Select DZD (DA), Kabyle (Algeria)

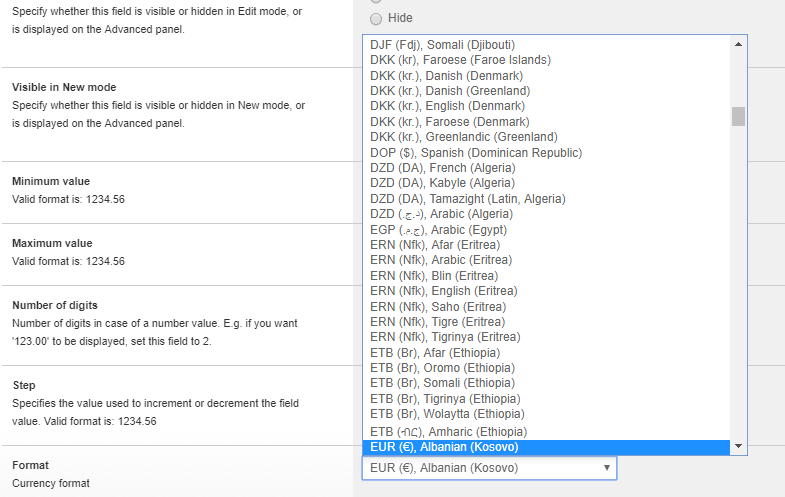[546, 183]
